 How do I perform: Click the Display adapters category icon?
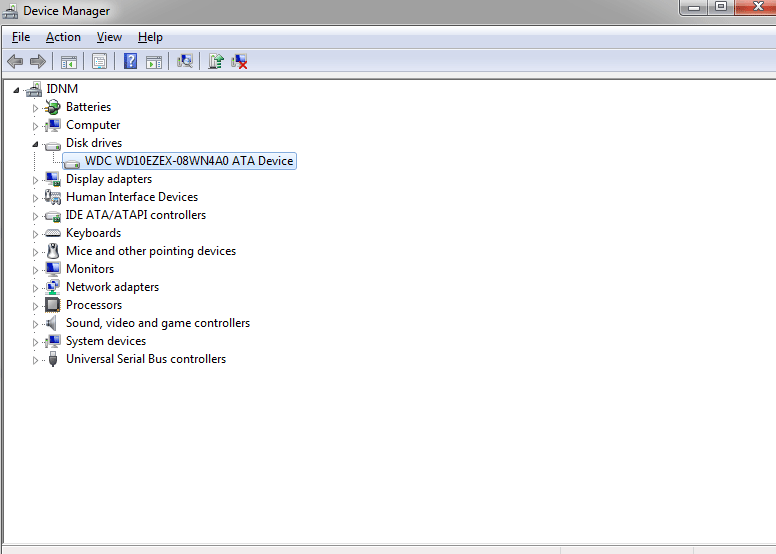point(52,179)
